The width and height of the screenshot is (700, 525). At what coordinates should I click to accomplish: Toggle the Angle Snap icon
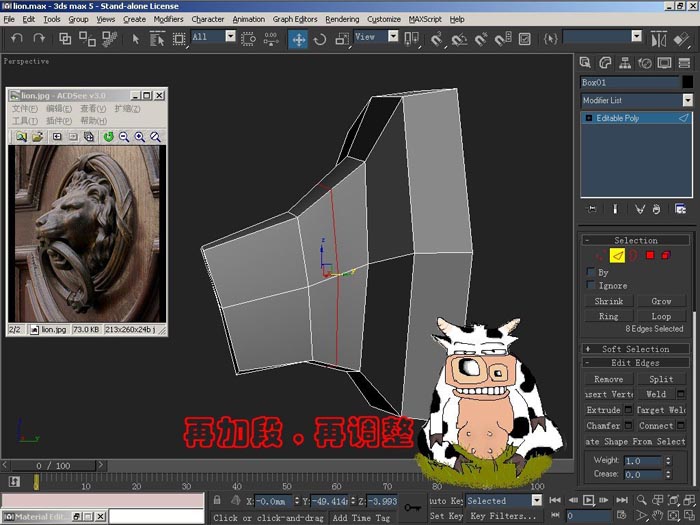tap(458, 40)
